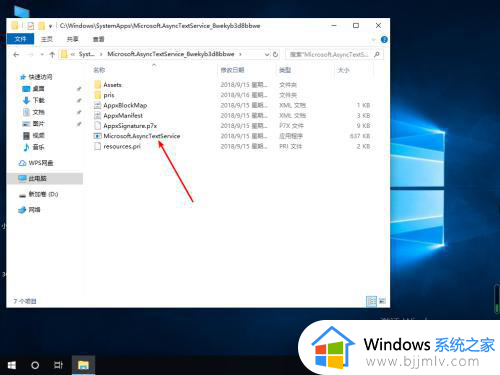Click File Explorer on the taskbar
Screen dimensions: 500x375
(x=83, y=365)
